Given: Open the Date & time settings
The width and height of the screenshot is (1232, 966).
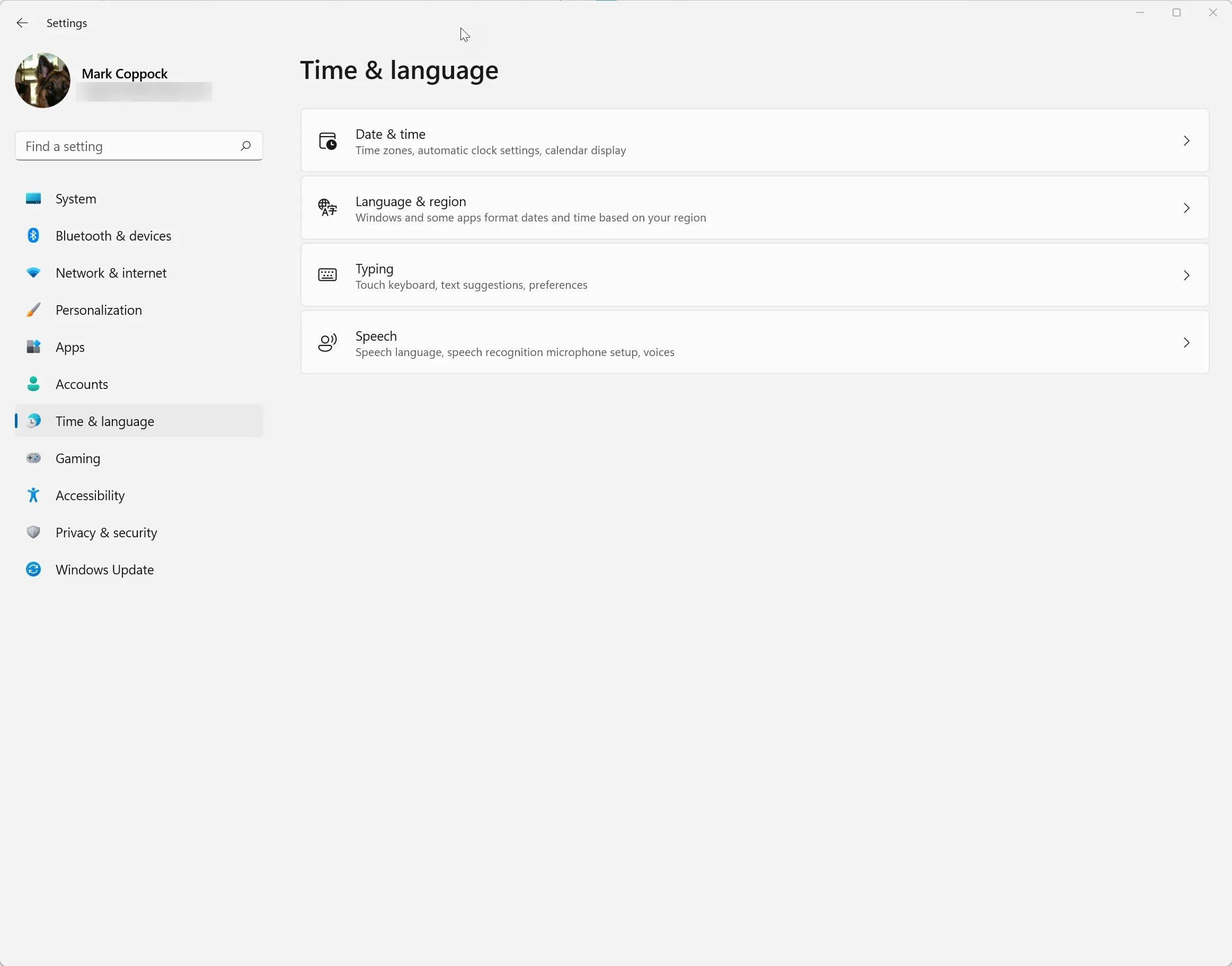Looking at the screenshot, I should click(754, 141).
